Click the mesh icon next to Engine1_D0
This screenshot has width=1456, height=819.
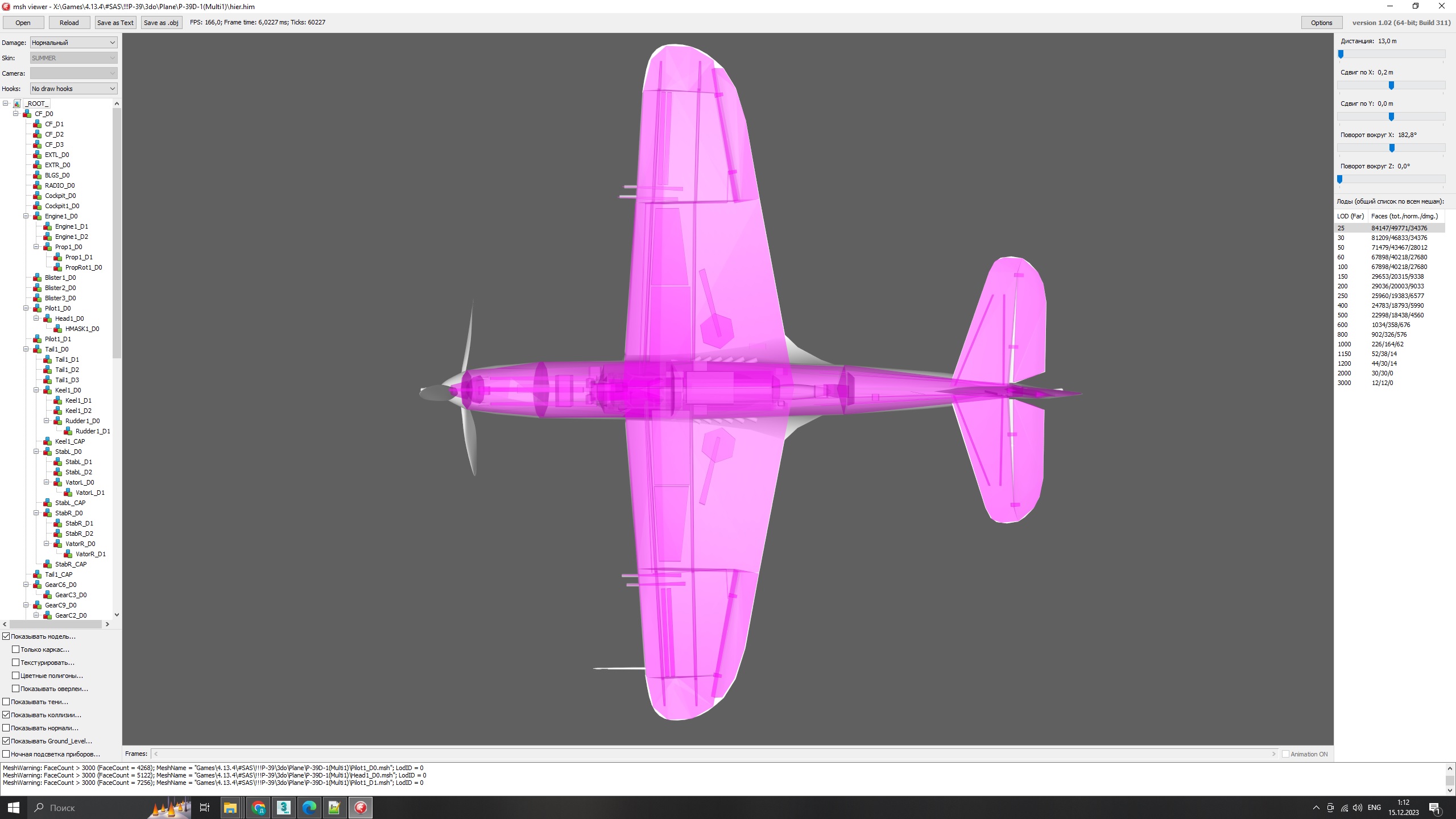tap(38, 216)
